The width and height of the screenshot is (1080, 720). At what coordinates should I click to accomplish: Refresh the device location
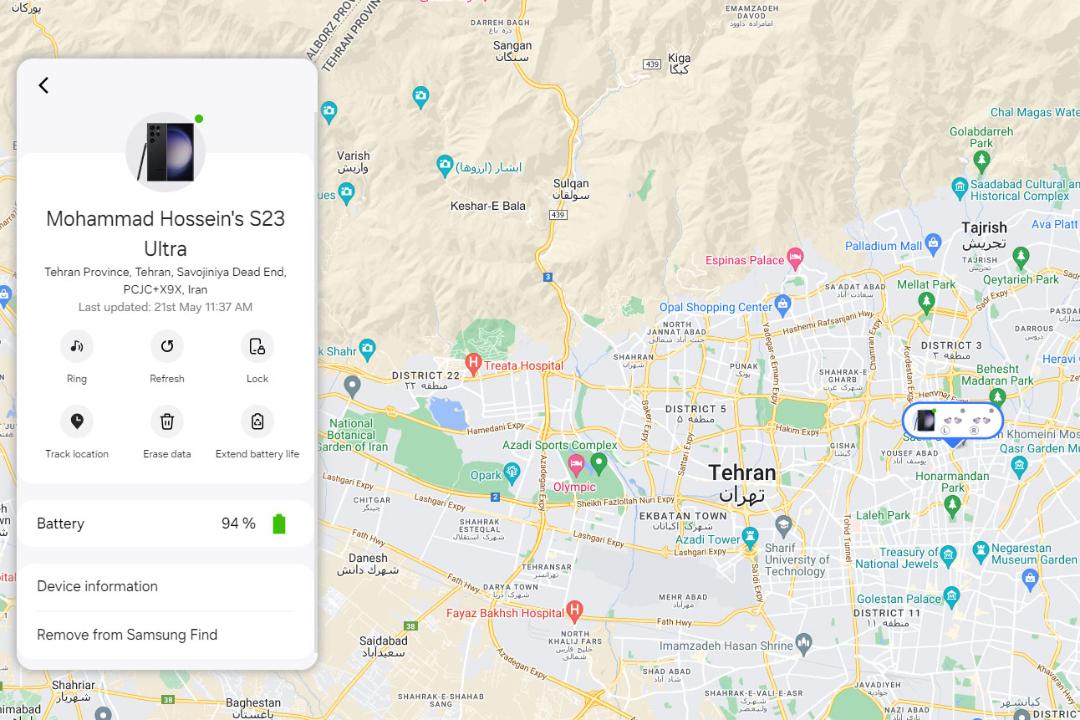(167, 346)
